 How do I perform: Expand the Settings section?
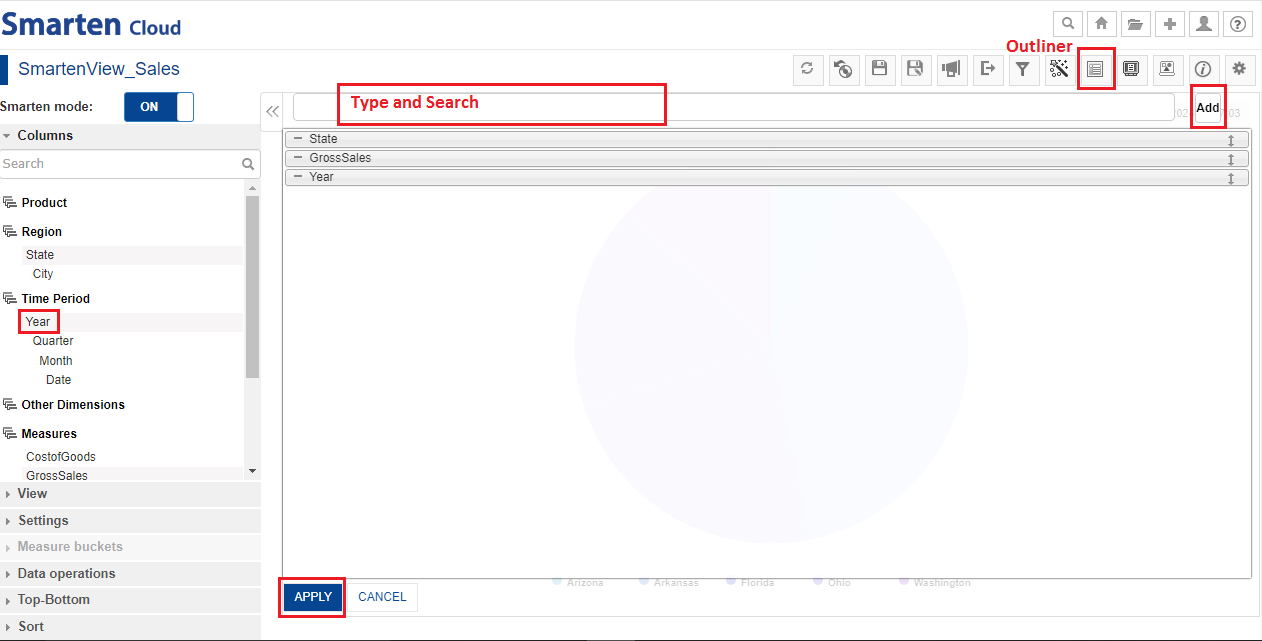(x=130, y=521)
